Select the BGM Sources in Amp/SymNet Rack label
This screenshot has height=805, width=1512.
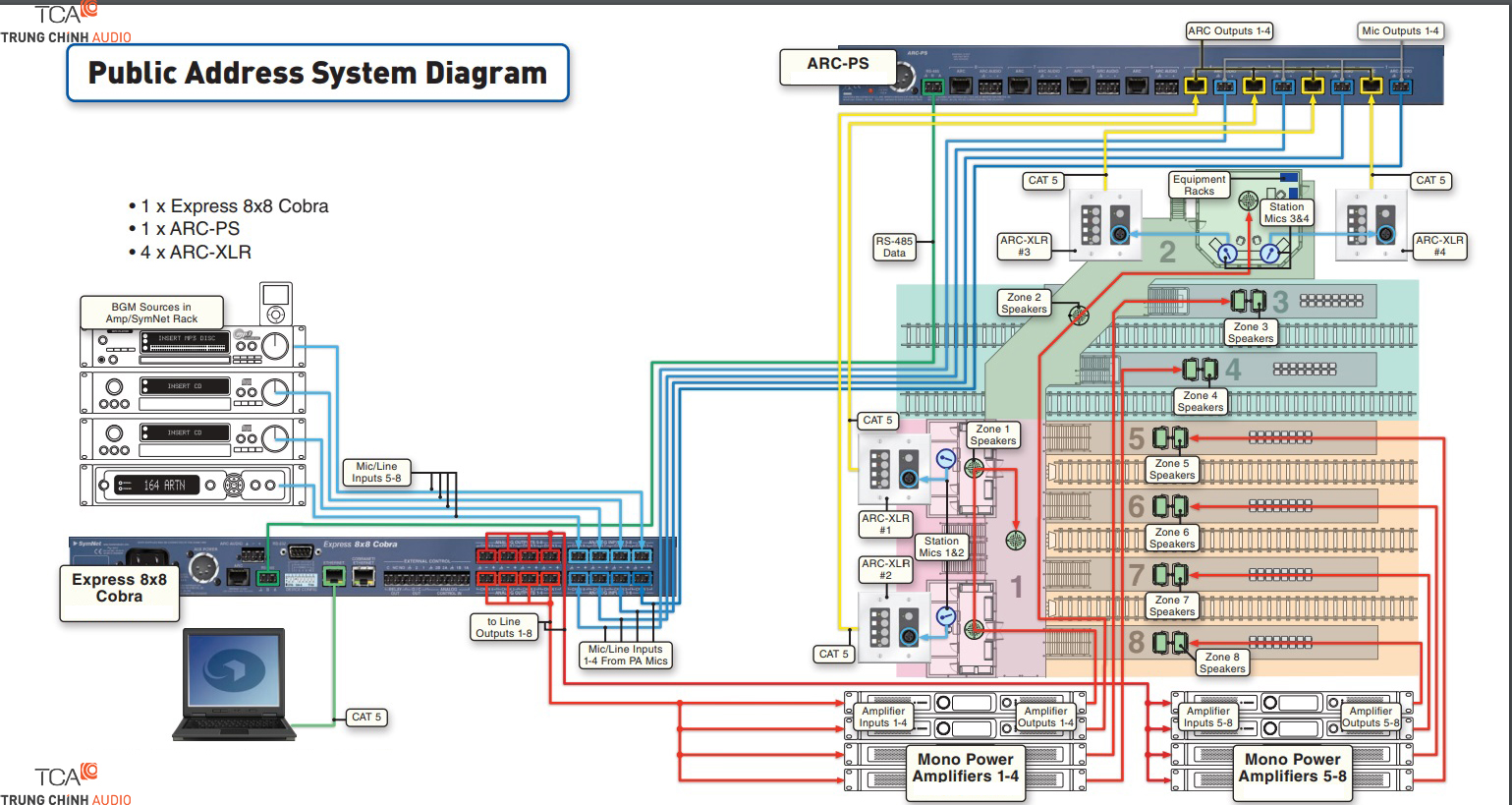click(151, 313)
